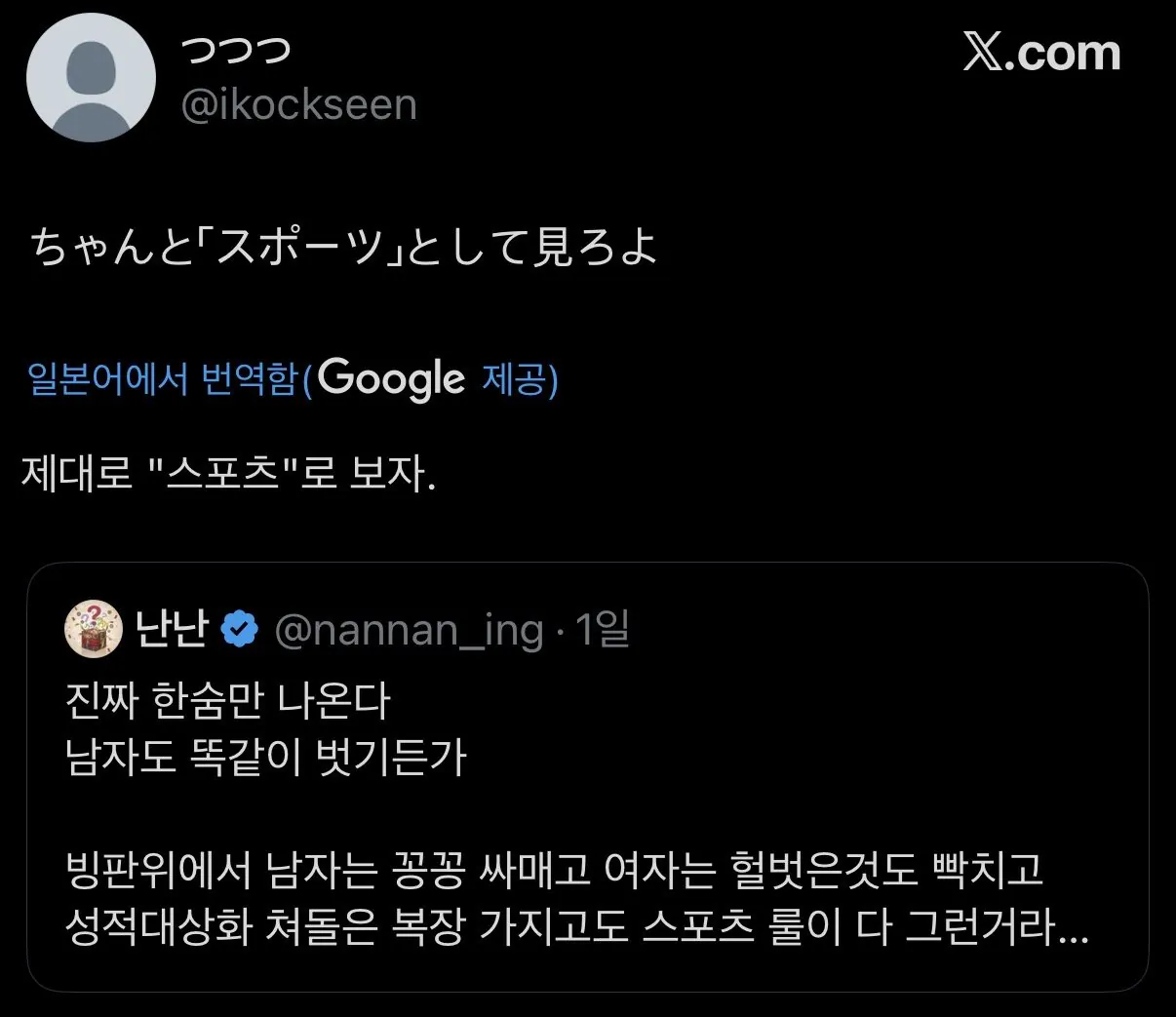Click the '일본어에서 번역함' translation link
The width and height of the screenshot is (1176, 1017).
pos(162,379)
